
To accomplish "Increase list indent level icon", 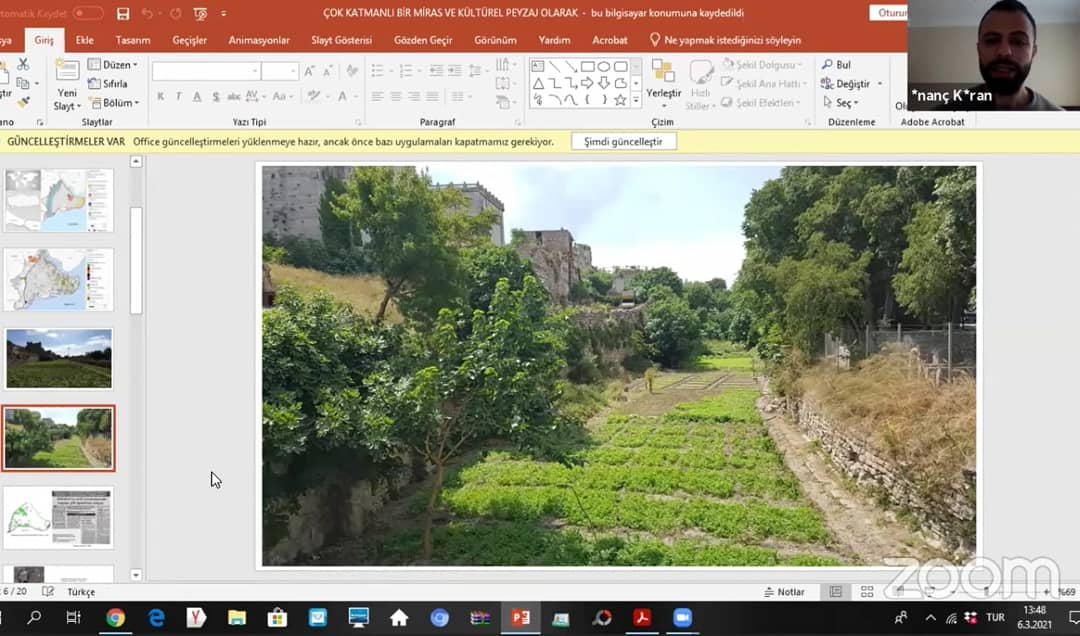I will tap(455, 71).
